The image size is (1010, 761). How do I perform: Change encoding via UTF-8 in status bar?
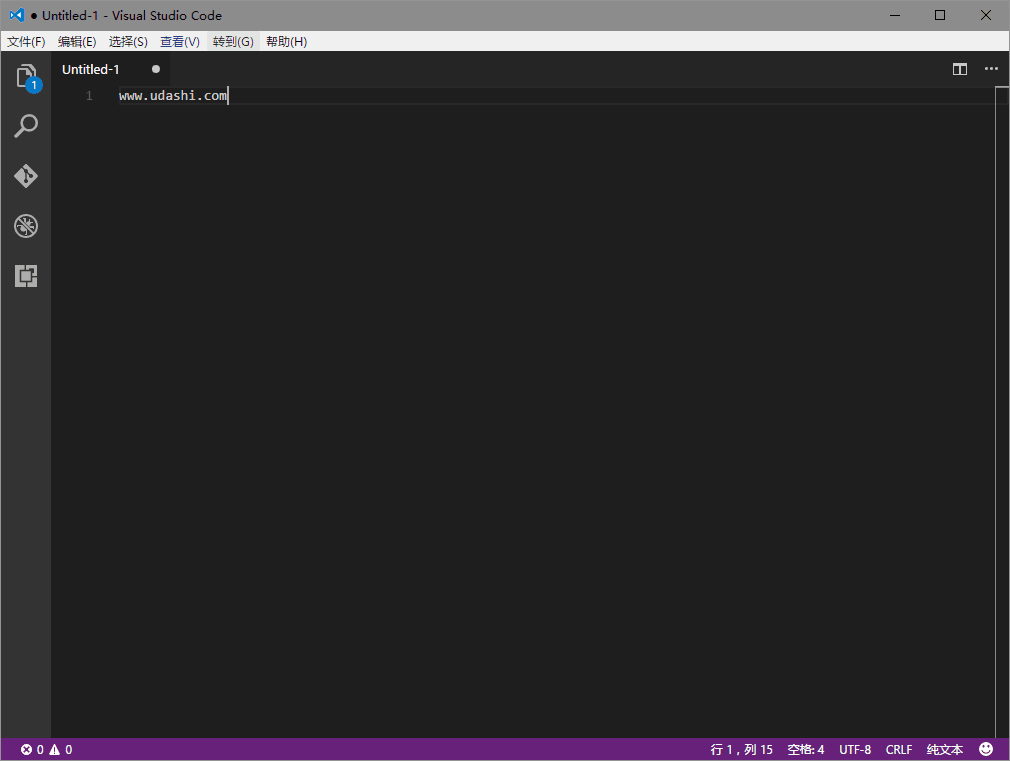[x=855, y=749]
